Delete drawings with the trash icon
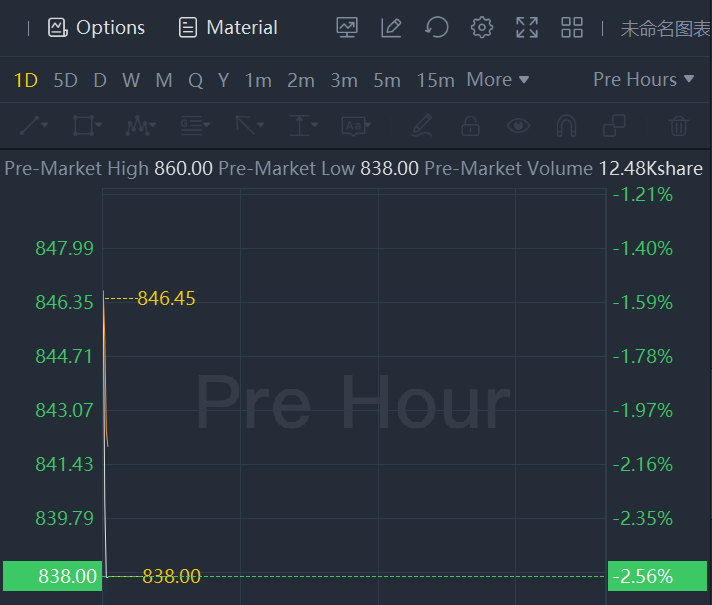 (x=679, y=126)
